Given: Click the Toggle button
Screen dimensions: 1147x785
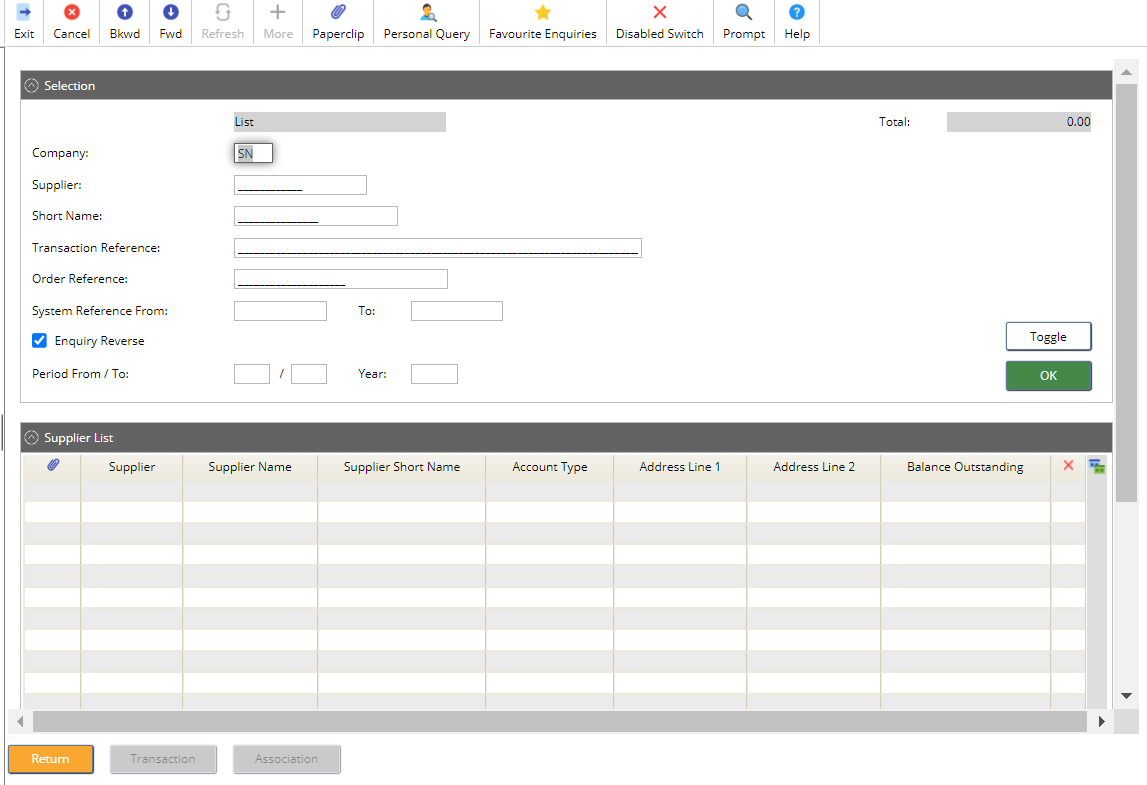Looking at the screenshot, I should click(x=1048, y=337).
